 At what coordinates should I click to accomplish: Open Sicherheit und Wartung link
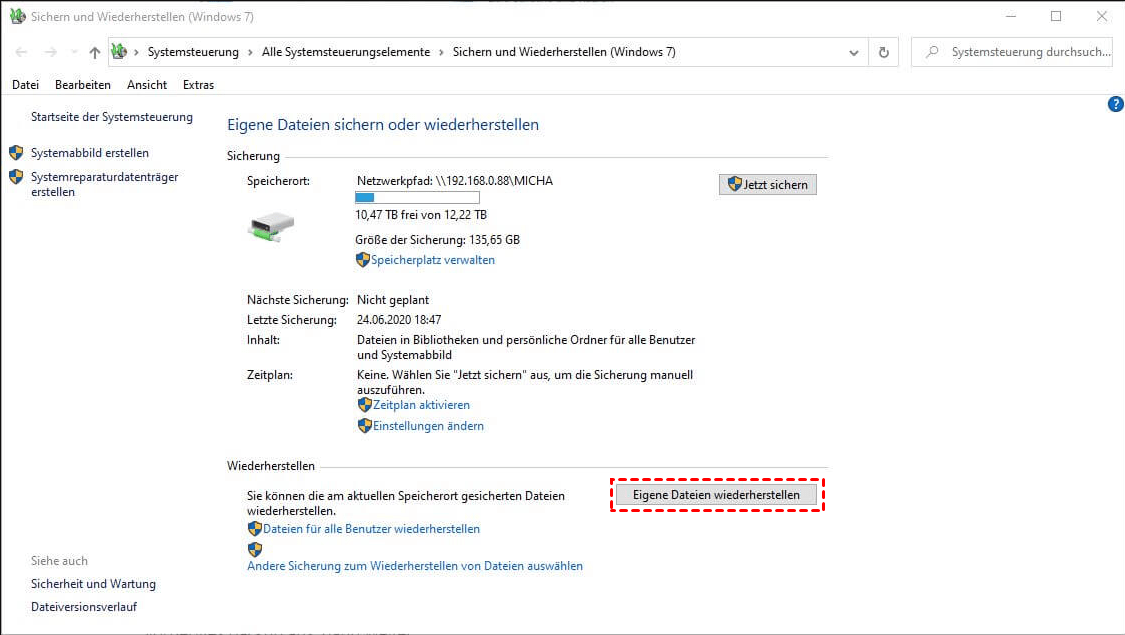93,584
